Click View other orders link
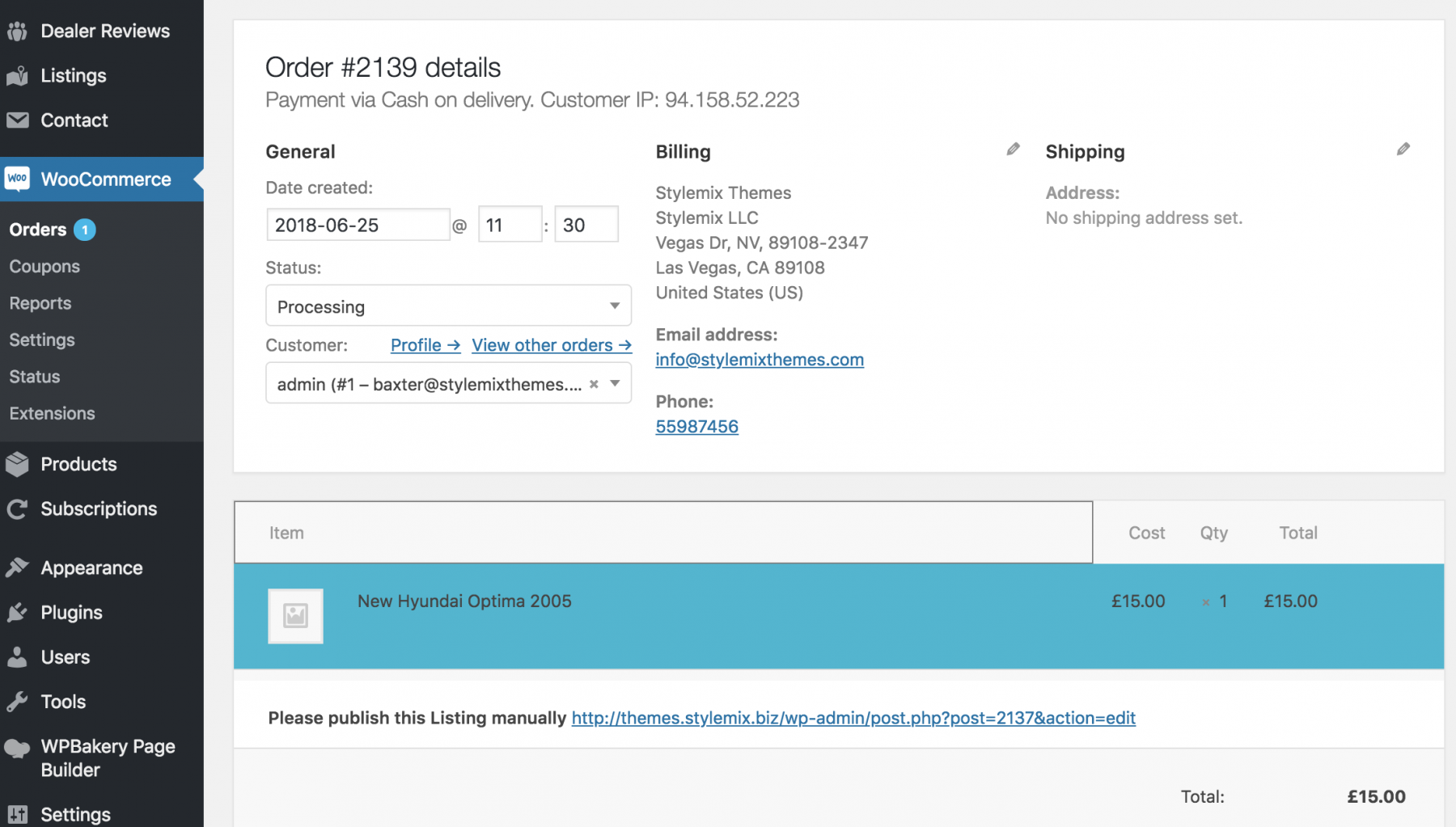1456x827 pixels. pyautogui.click(x=552, y=345)
